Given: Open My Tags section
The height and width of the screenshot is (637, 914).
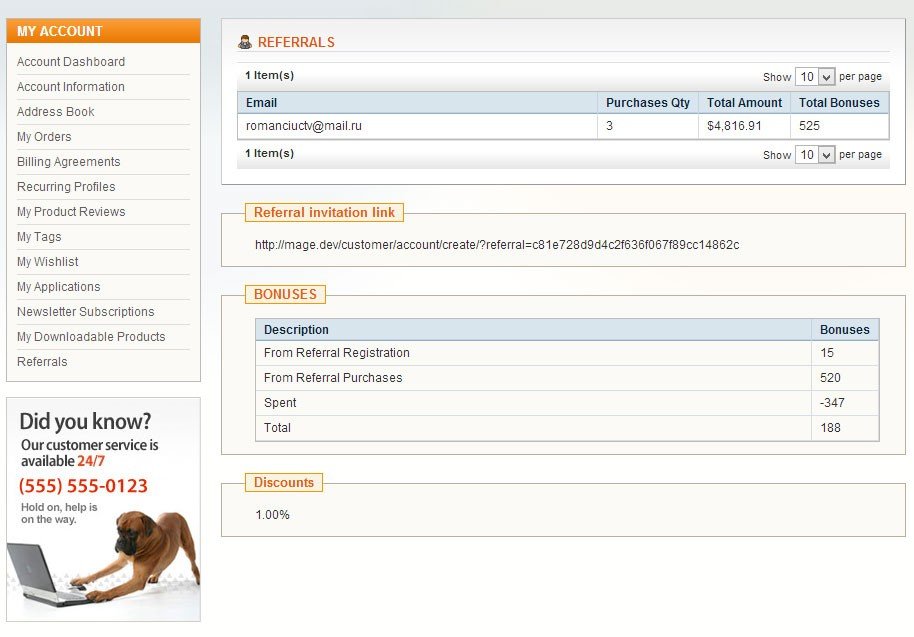Looking at the screenshot, I should [39, 237].
